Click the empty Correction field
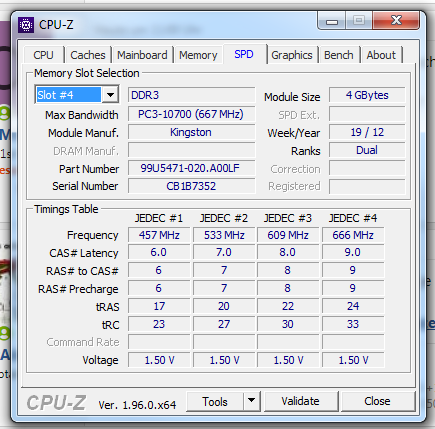This screenshot has width=435, height=429. (367, 168)
